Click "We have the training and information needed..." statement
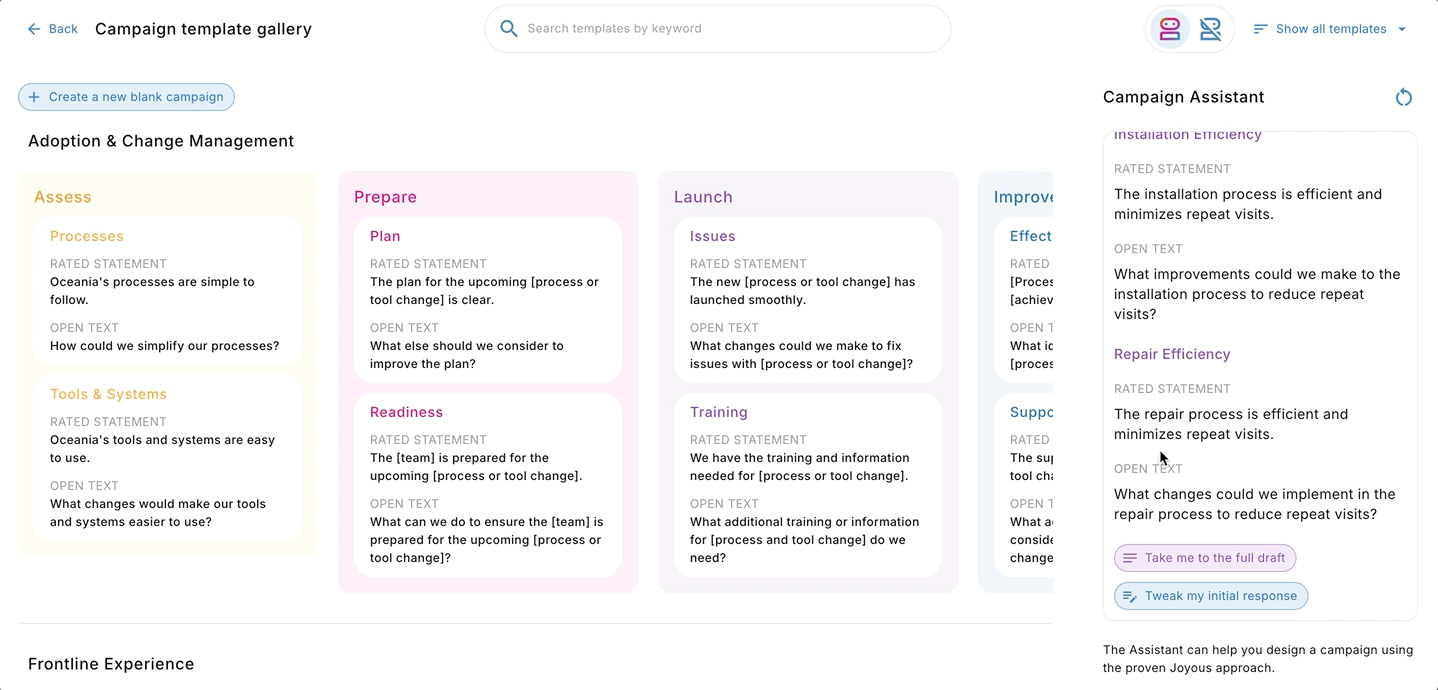This screenshot has width=1438, height=690. [800, 467]
